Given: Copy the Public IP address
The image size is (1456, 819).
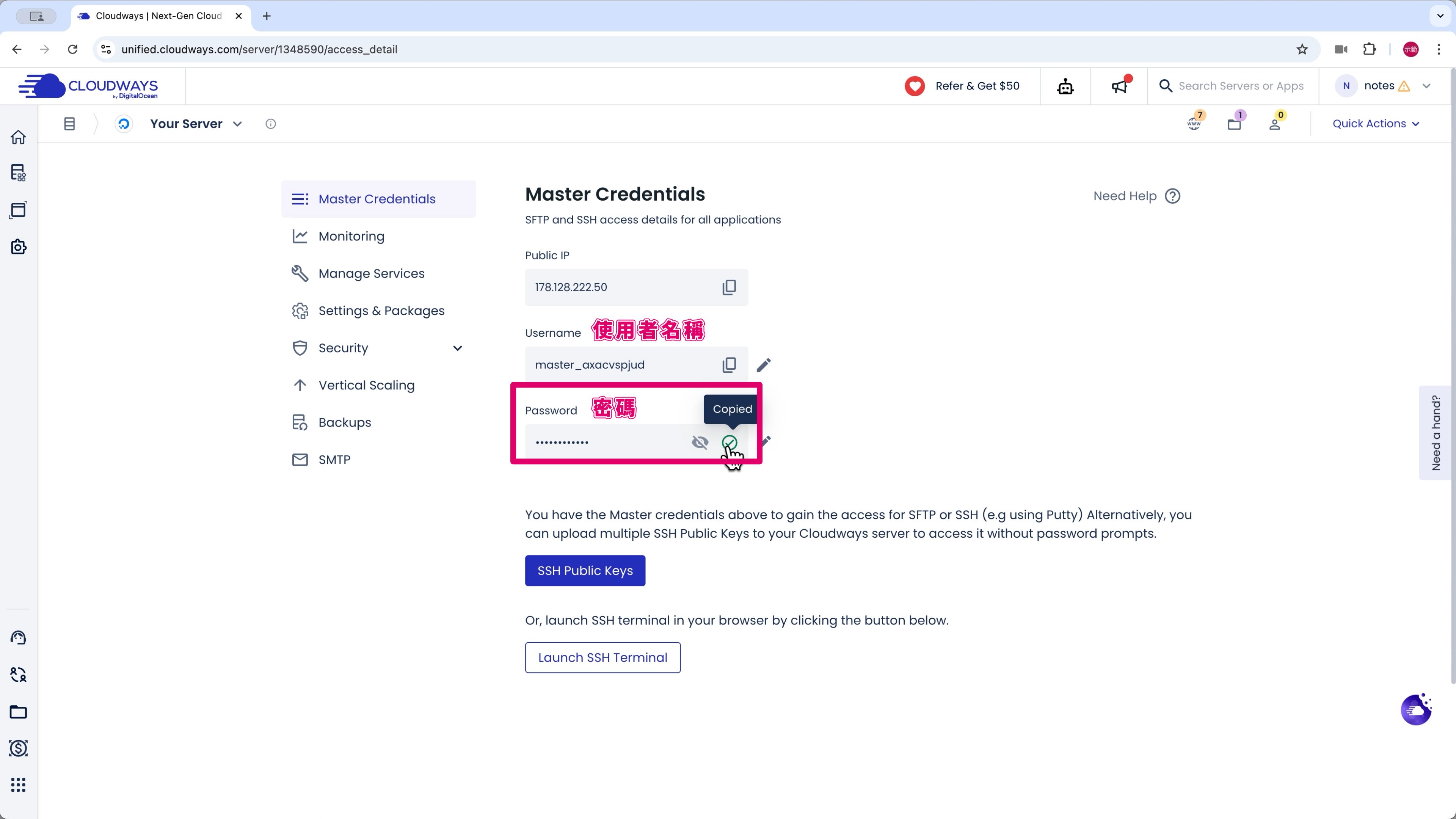Looking at the screenshot, I should pos(728,287).
